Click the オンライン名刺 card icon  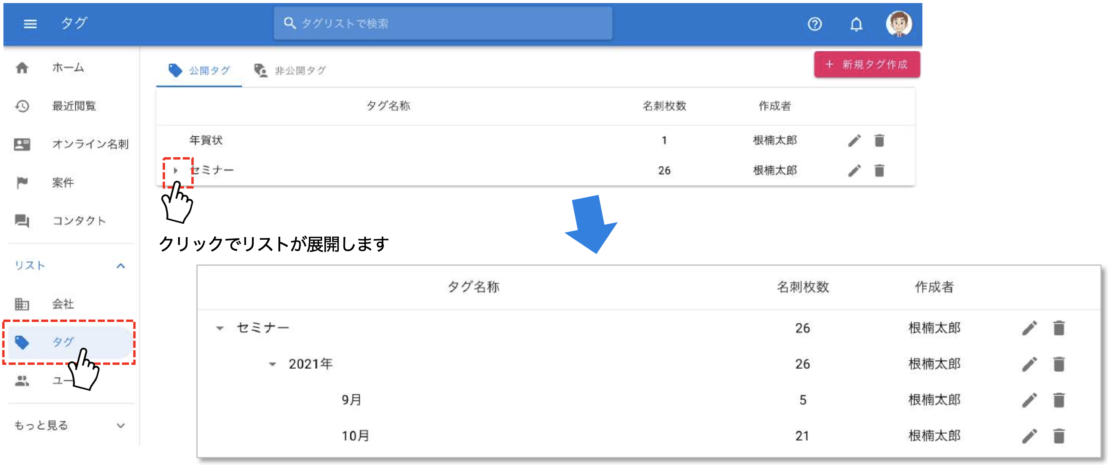pos(22,144)
